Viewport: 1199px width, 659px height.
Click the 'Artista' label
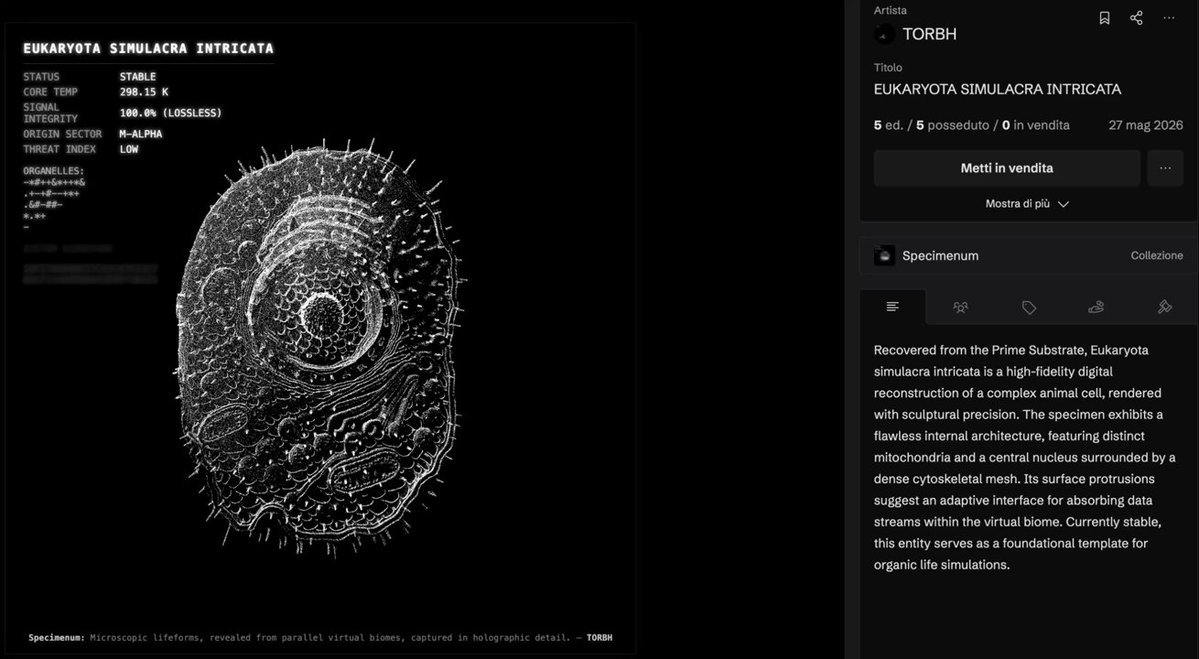click(890, 10)
